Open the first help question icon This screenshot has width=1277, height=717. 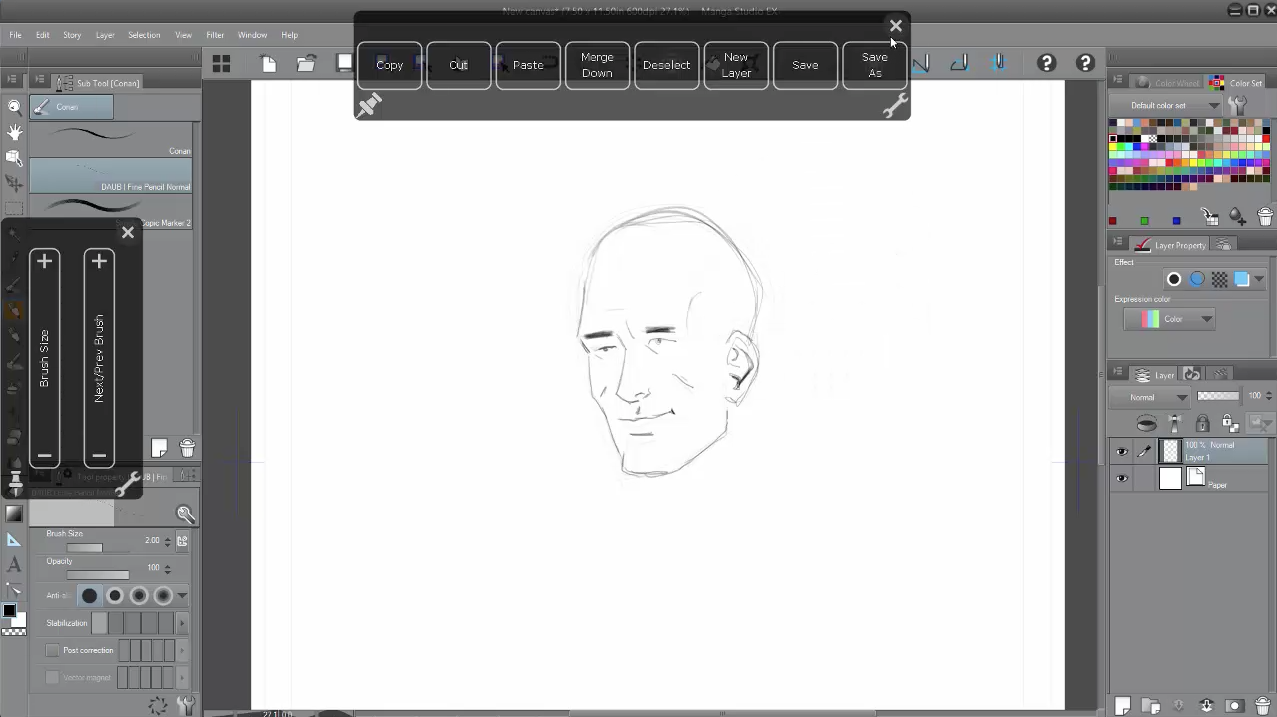[1046, 63]
